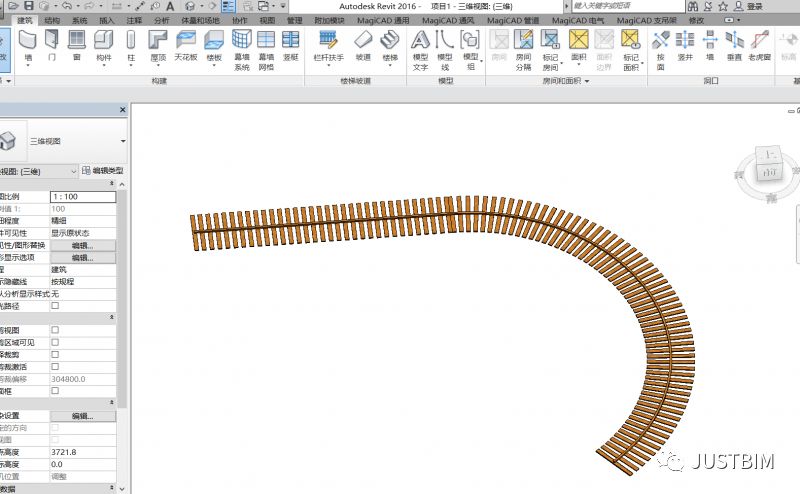Select the Mullion (竖梃) tool
The width and height of the screenshot is (800, 494).
coord(290,45)
